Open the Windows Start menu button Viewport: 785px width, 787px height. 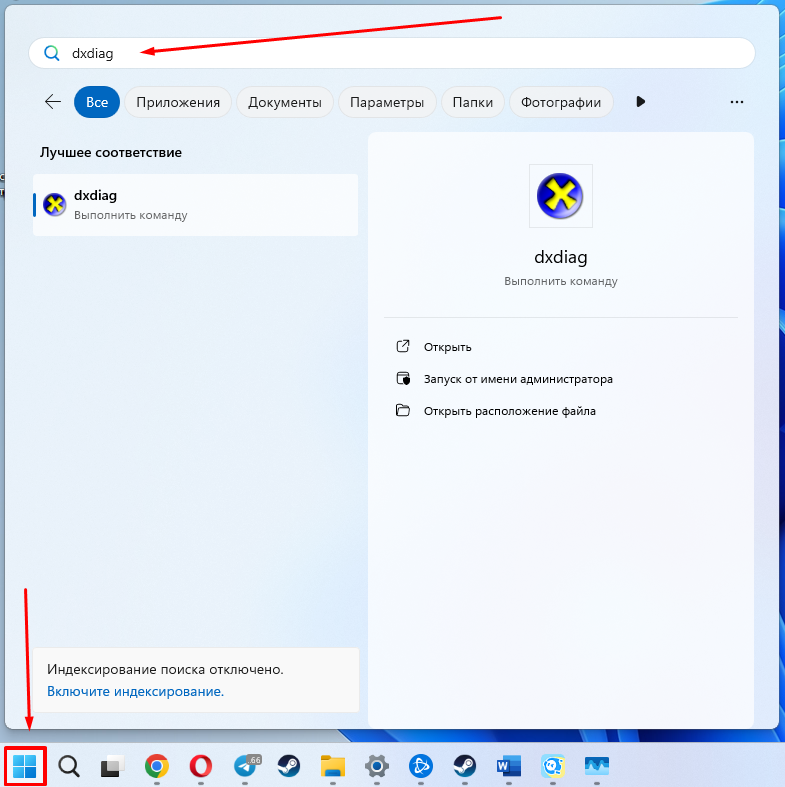[25, 766]
